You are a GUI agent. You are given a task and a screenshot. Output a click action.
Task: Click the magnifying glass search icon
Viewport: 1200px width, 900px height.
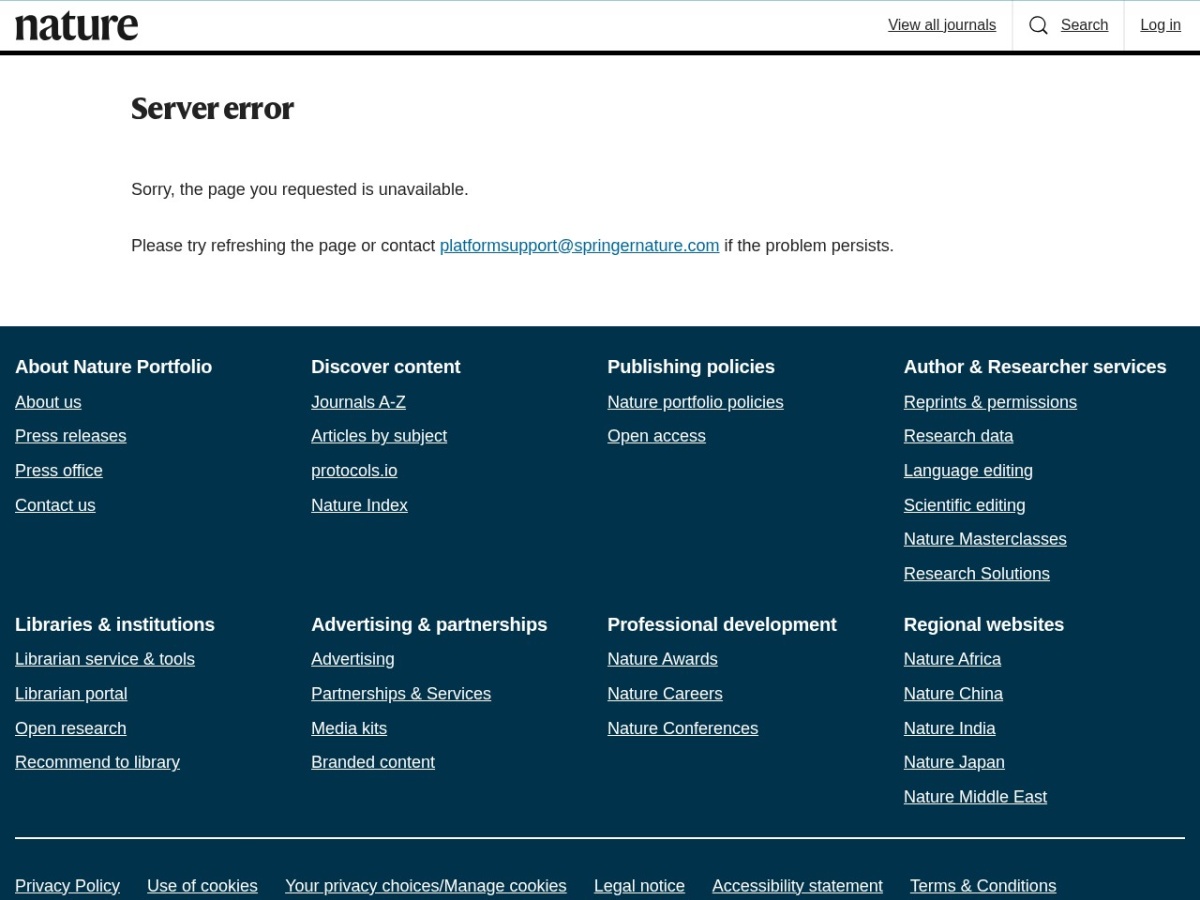click(1039, 25)
